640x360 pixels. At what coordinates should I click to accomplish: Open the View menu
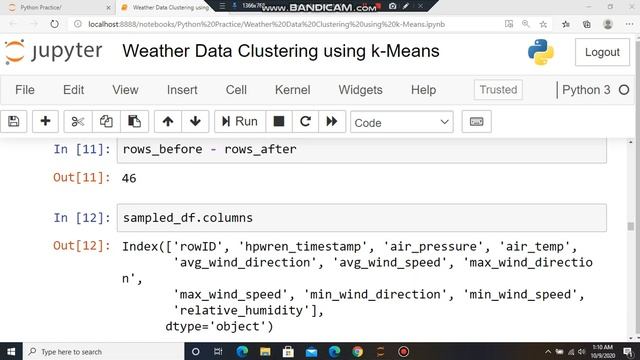point(125,90)
